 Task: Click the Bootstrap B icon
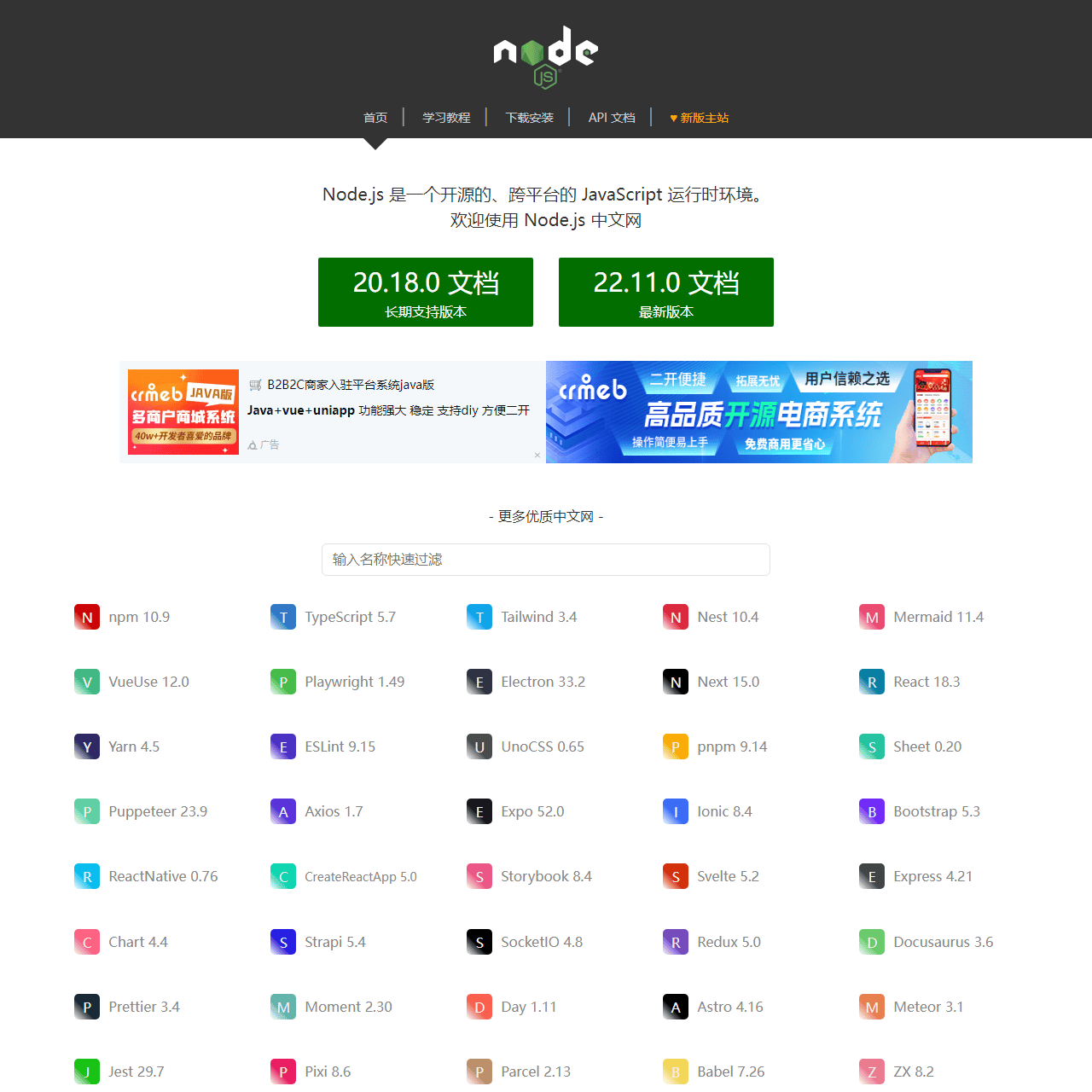click(872, 811)
